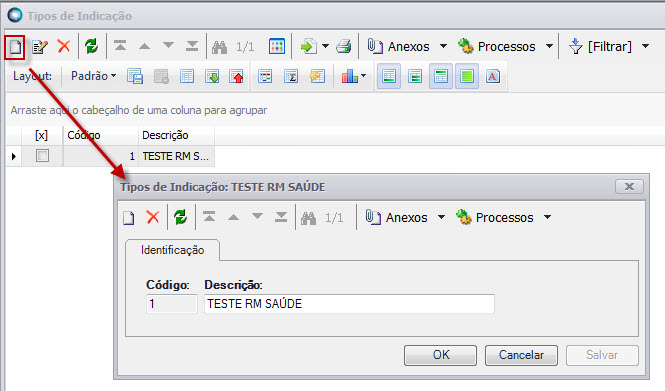Toggle the green rows grid view button
665x391 pixels.
click(x=415, y=76)
